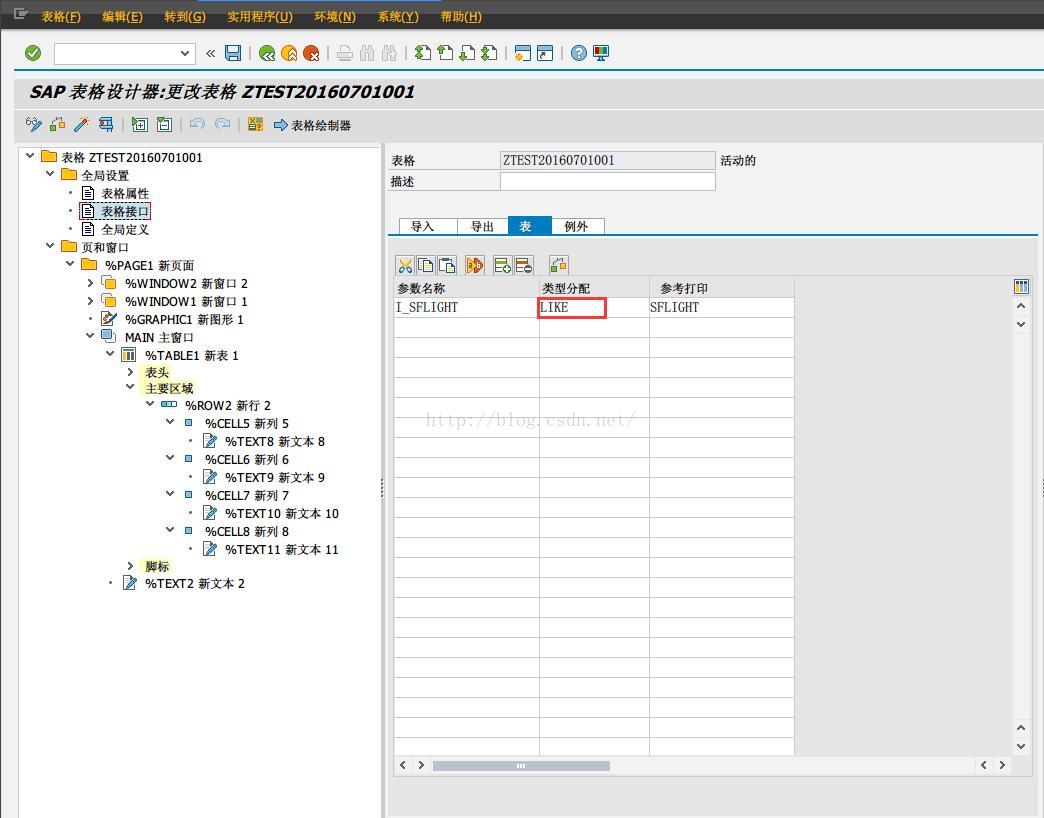Click the Find Next binoculars icon
This screenshot has height=818, width=1044.
[390, 53]
